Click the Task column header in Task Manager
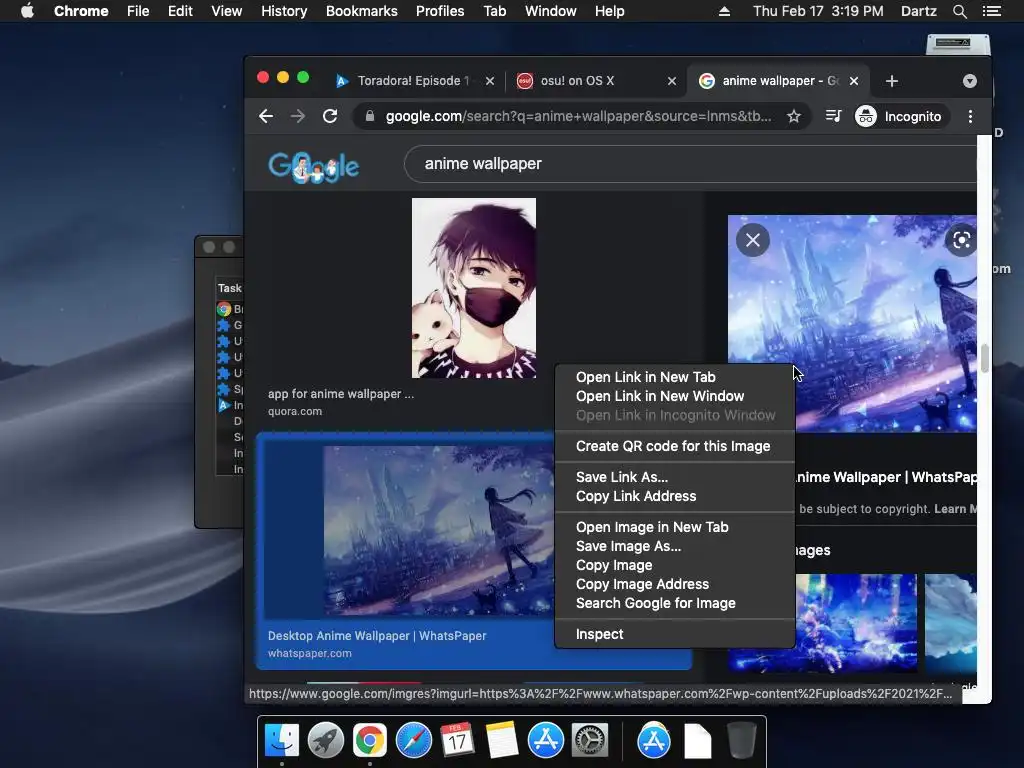Image resolution: width=1024 pixels, height=768 pixels. pos(229,288)
